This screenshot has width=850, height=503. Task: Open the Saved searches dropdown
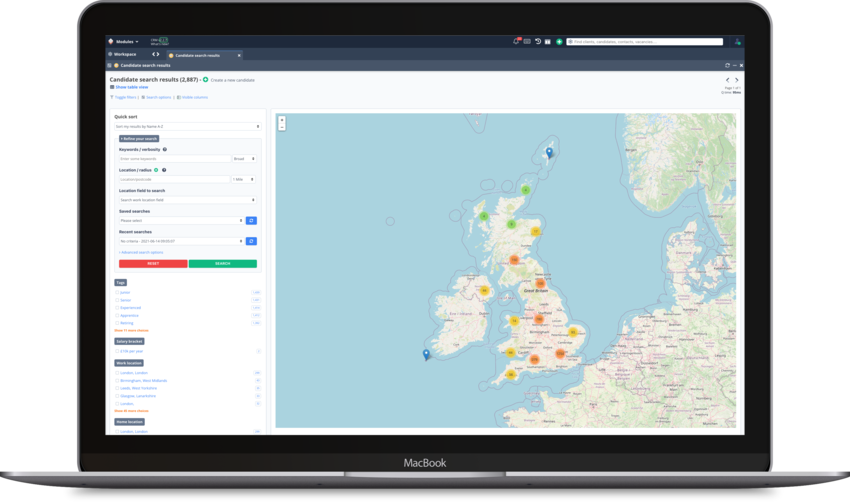182,221
